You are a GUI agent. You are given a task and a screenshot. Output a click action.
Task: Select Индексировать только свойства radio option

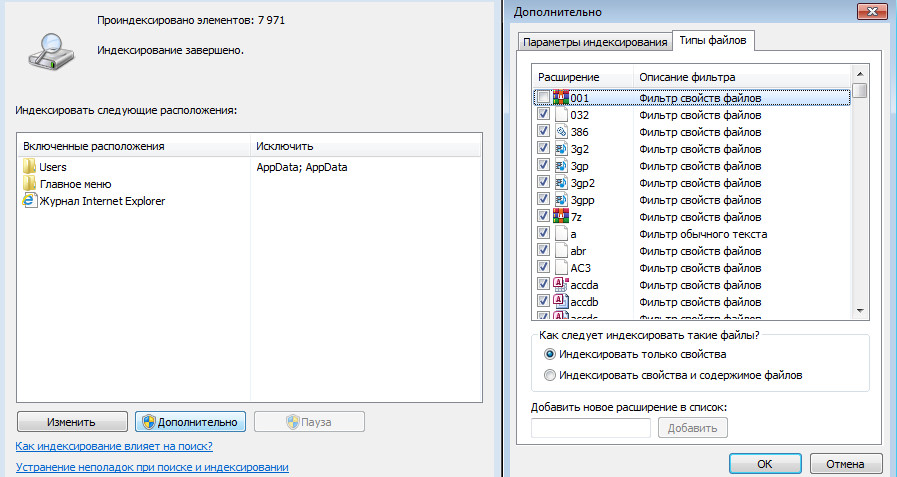click(x=549, y=354)
